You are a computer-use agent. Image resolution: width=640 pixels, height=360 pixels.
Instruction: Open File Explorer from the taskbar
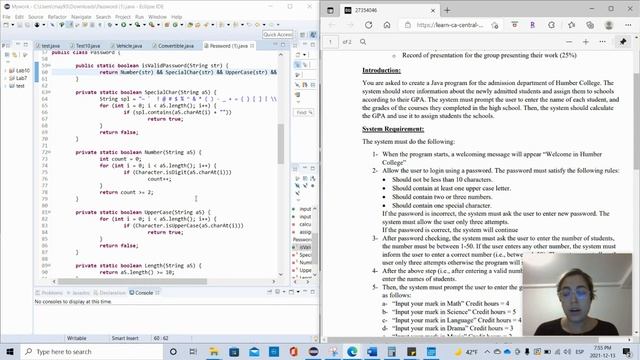[213, 351]
